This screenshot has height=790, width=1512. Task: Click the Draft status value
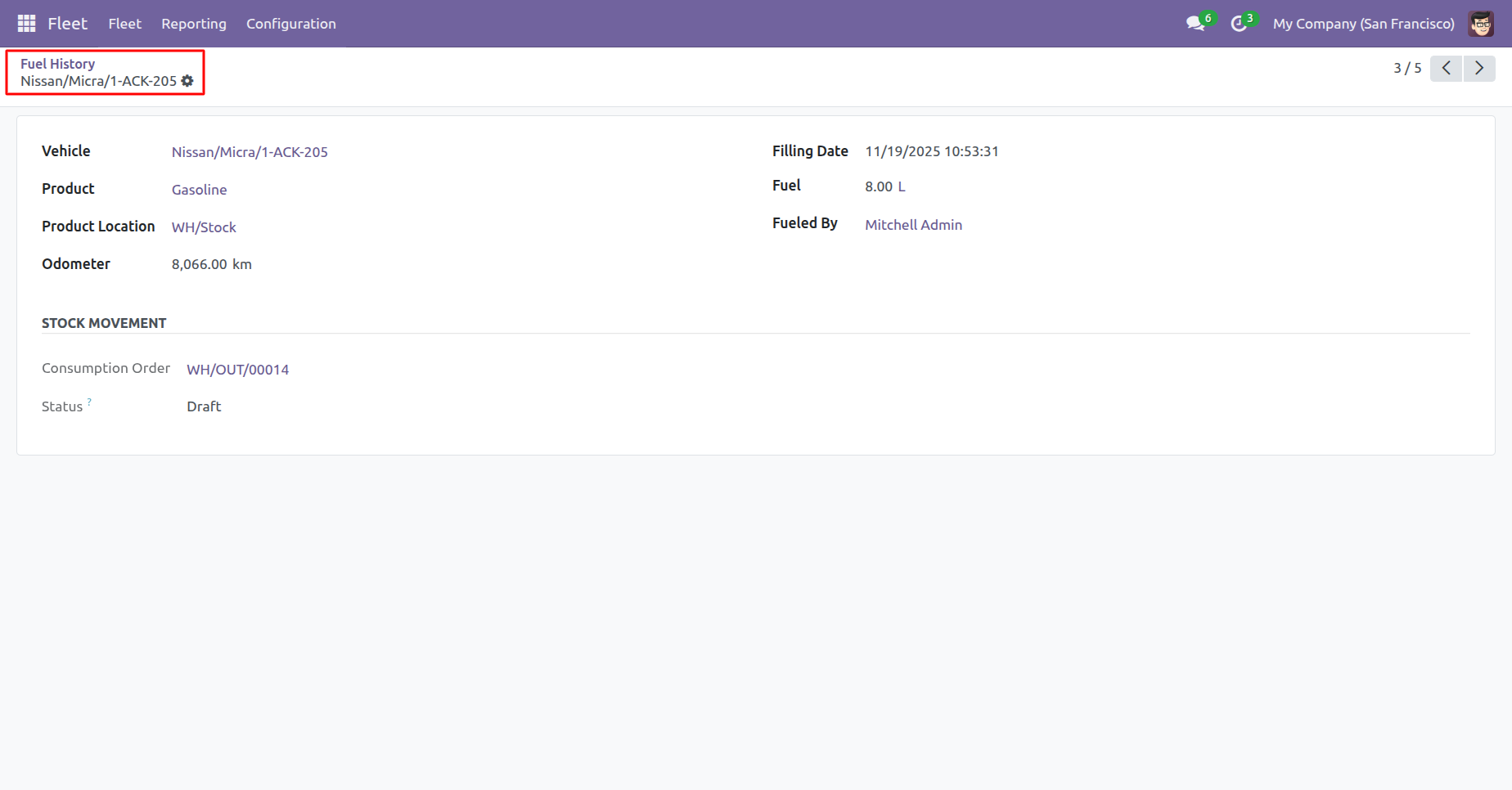click(204, 406)
